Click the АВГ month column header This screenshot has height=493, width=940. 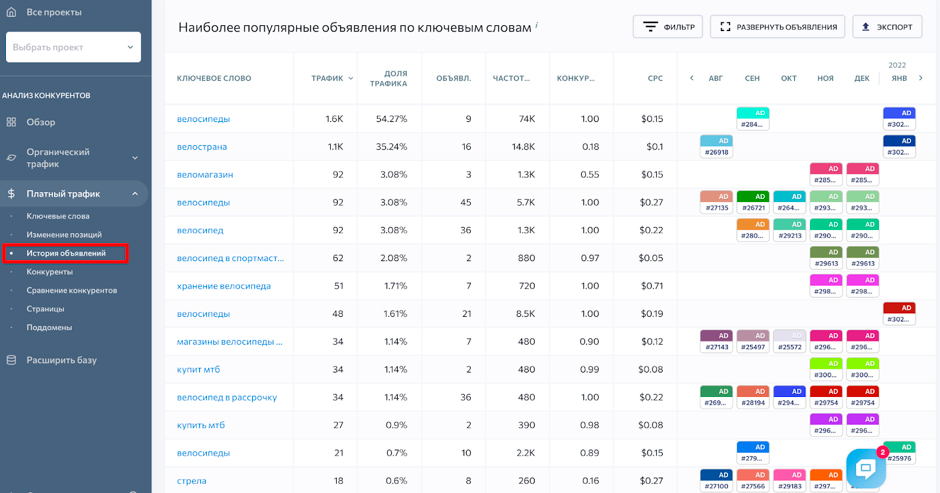point(716,79)
